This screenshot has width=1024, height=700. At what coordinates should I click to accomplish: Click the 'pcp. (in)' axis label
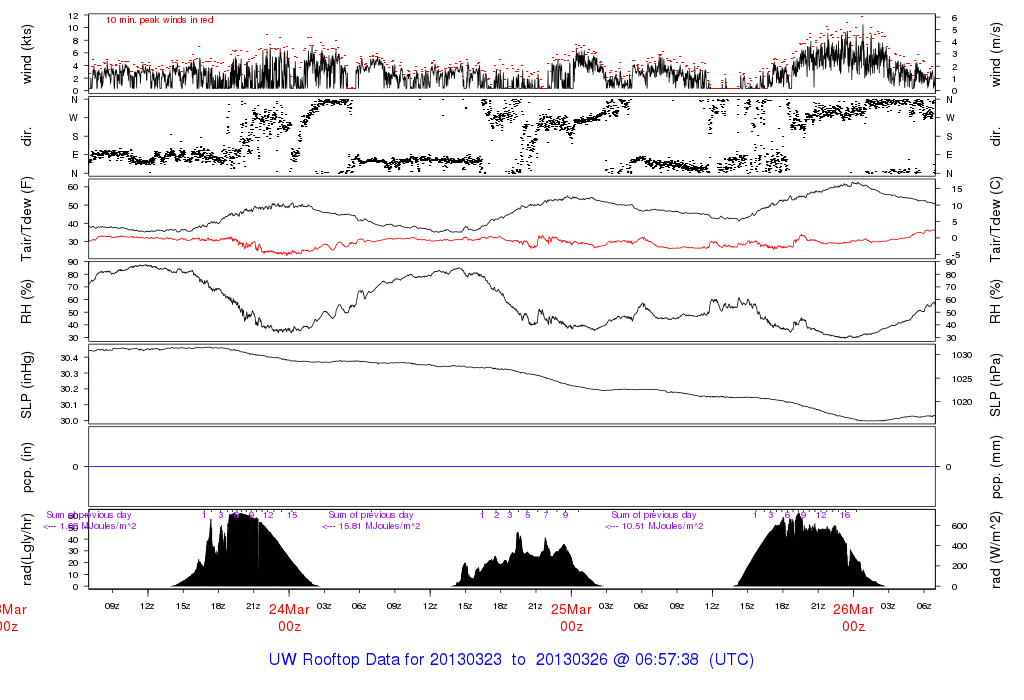pyautogui.click(x=26, y=467)
